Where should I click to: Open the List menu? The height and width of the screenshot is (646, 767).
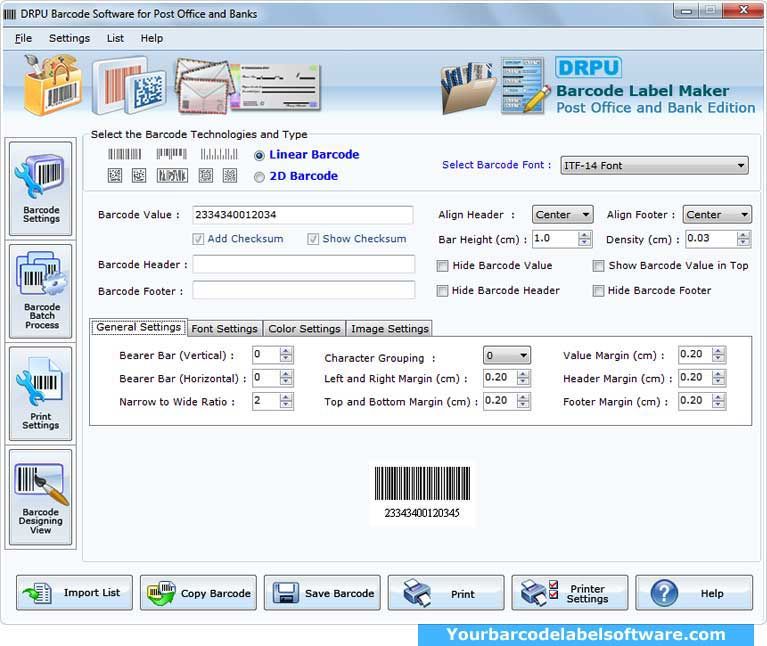coord(115,38)
